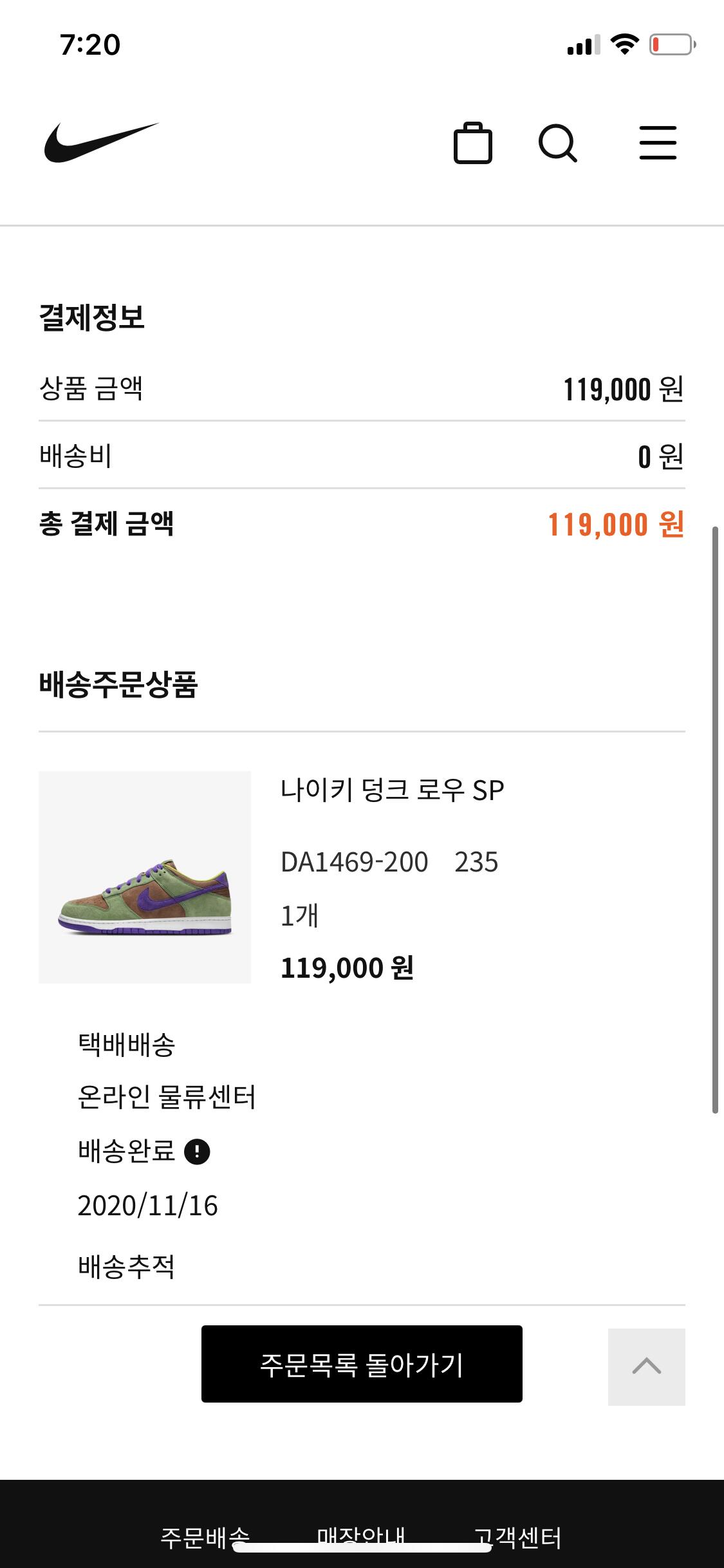This screenshot has width=724, height=1568.
Task: Open the hamburger navigation menu
Action: 658,143
